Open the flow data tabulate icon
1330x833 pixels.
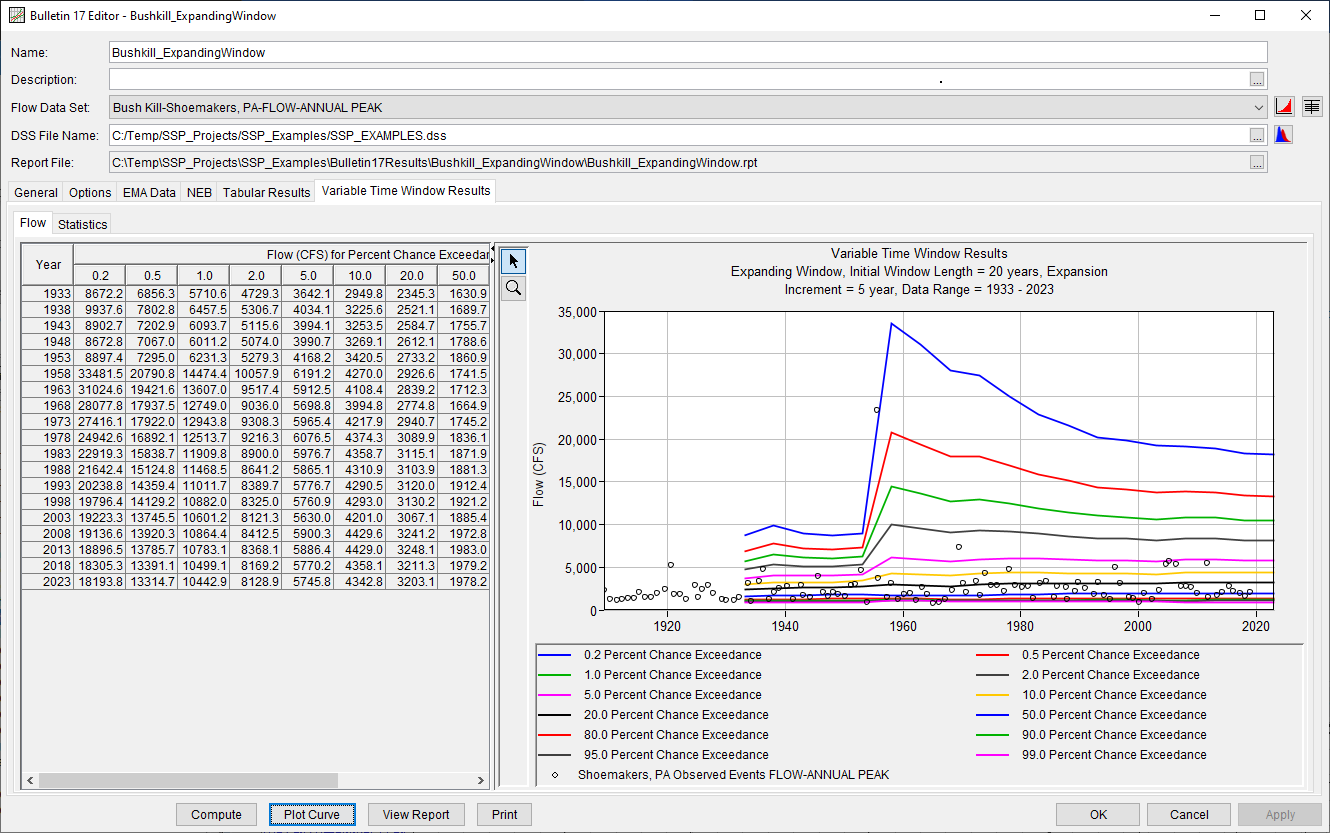coord(1311,107)
